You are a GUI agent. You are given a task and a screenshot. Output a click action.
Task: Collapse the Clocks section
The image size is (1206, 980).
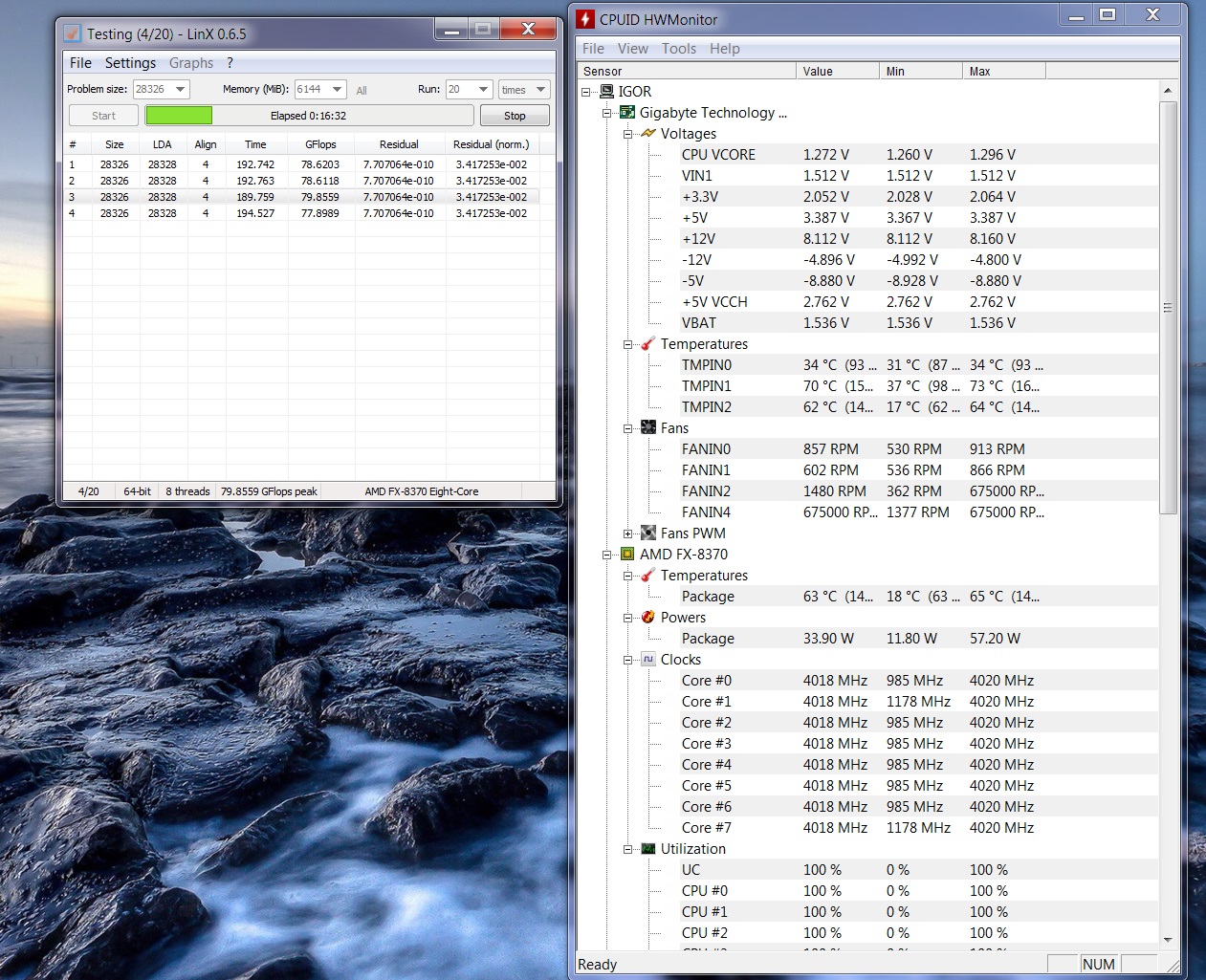coord(628,661)
